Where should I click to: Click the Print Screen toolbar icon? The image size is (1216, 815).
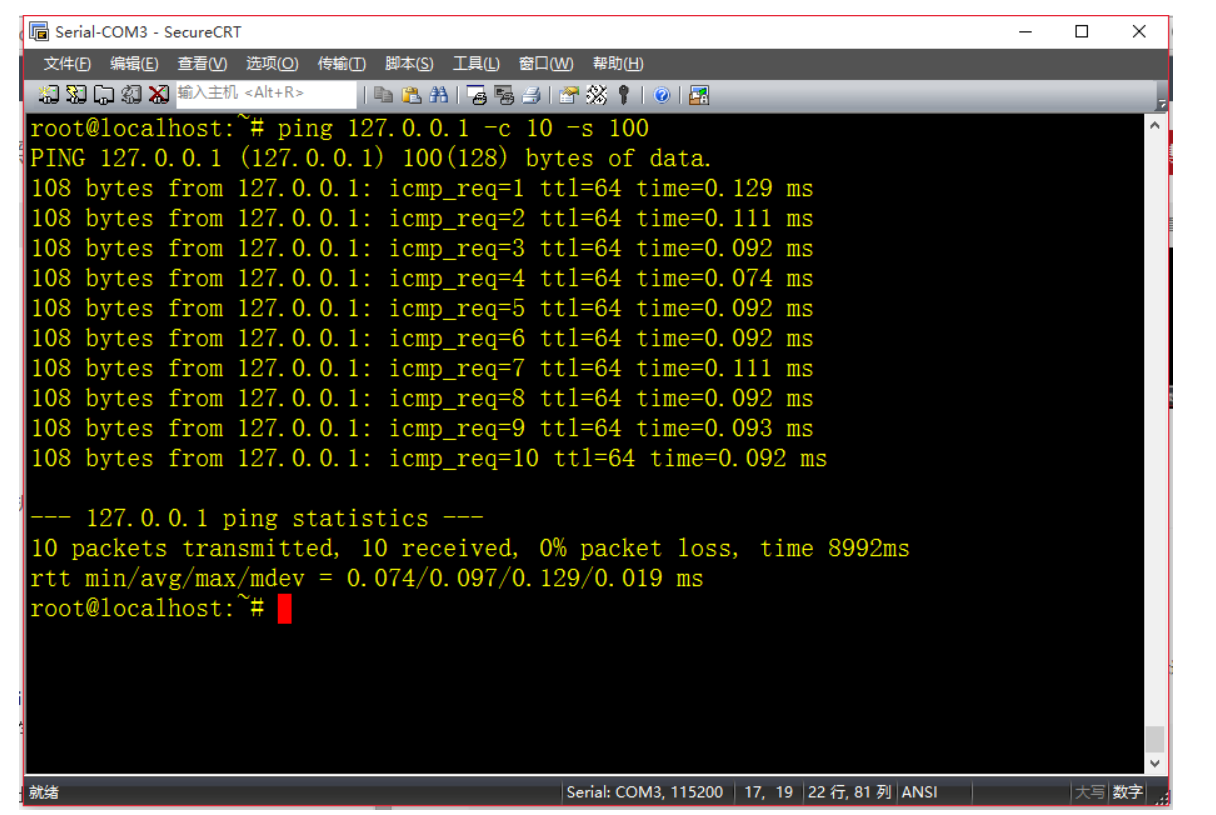click(x=477, y=95)
